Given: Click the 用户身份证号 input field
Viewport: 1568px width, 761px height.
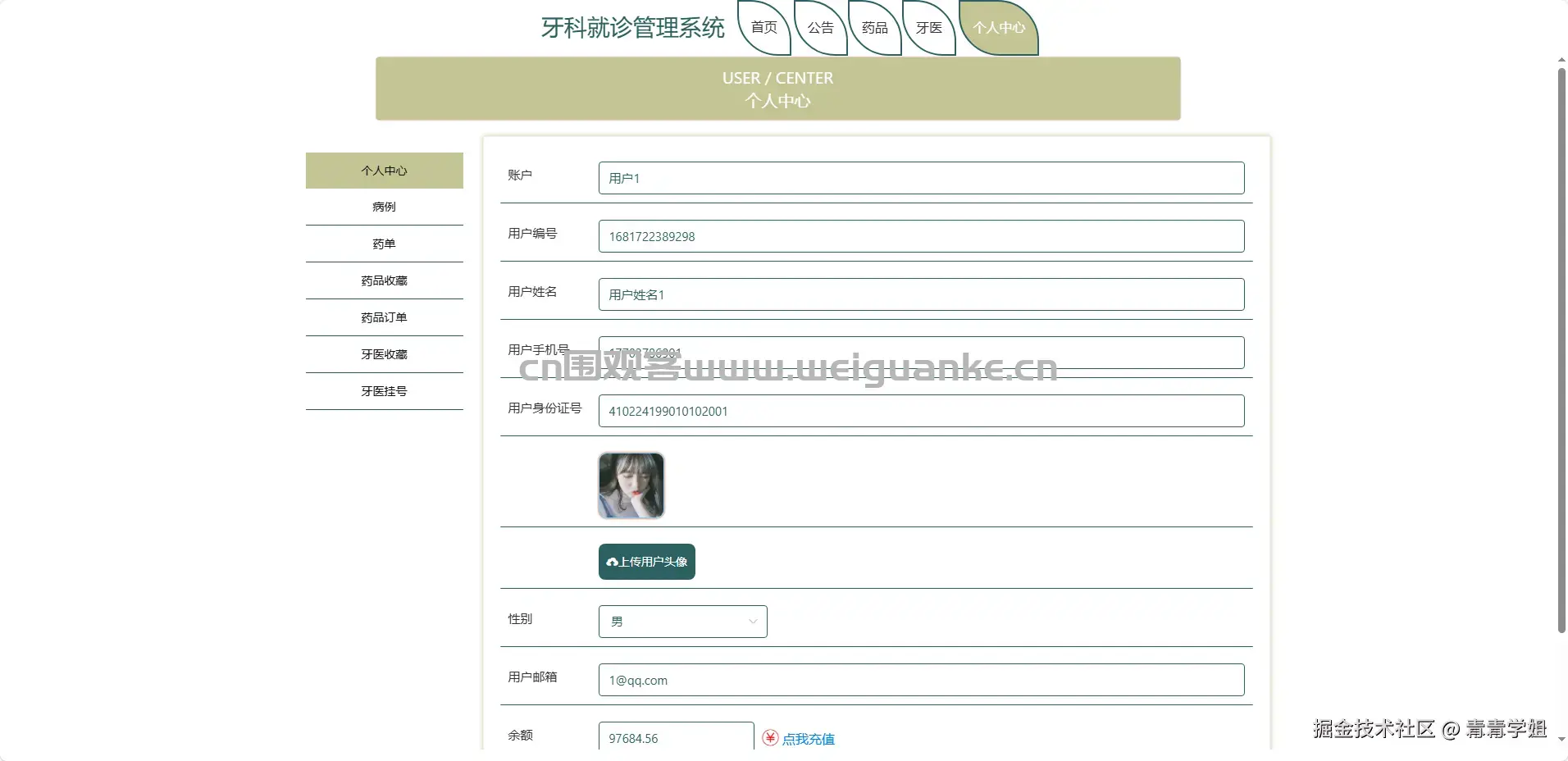Looking at the screenshot, I should 921,411.
